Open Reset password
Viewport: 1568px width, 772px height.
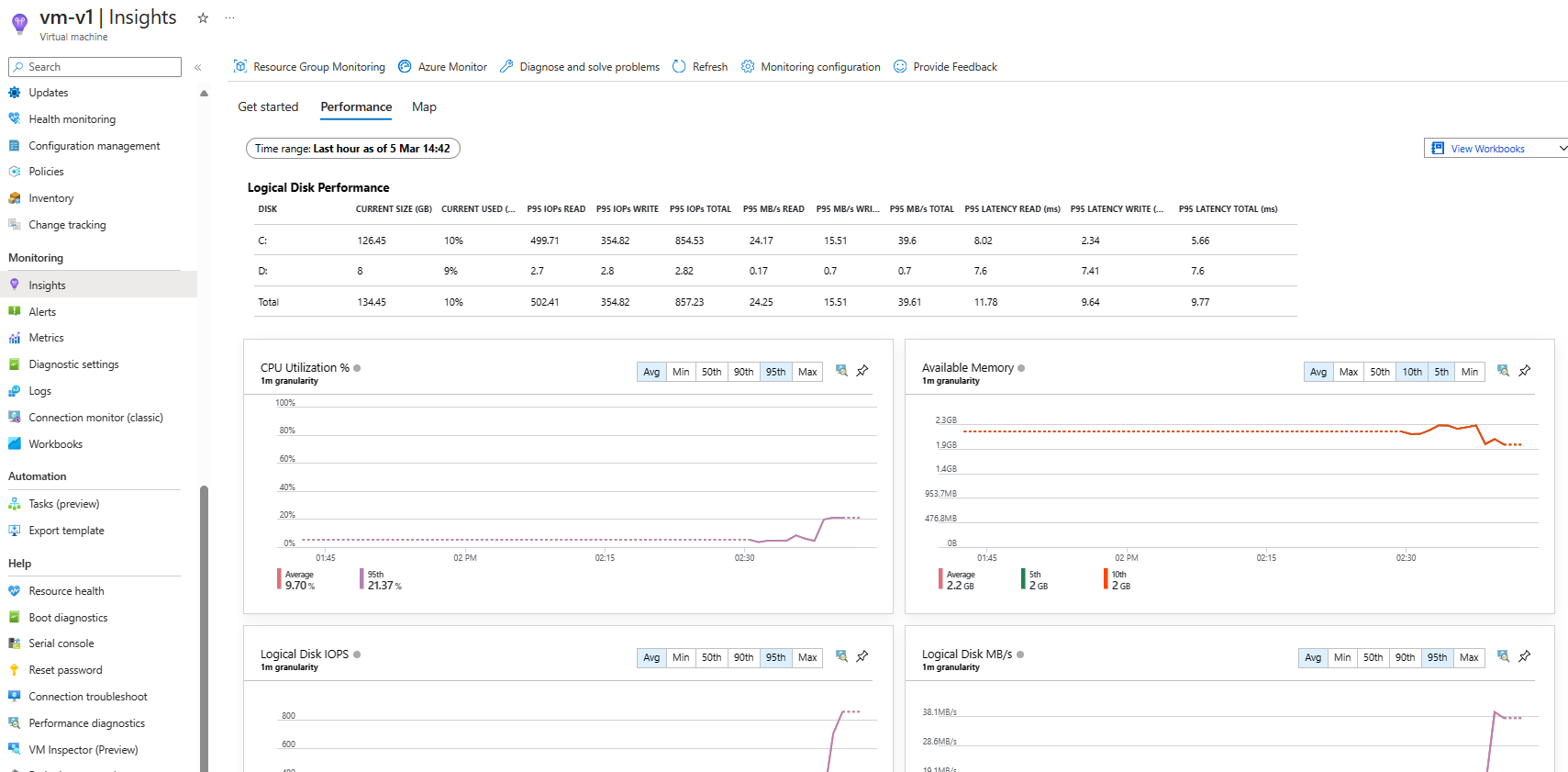point(65,670)
